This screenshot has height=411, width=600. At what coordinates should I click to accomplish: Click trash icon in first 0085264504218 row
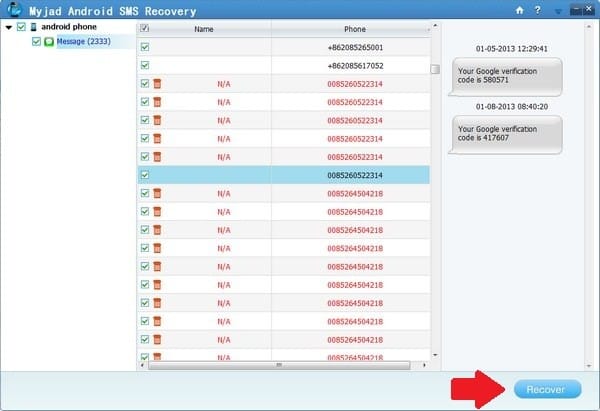[x=157, y=193]
